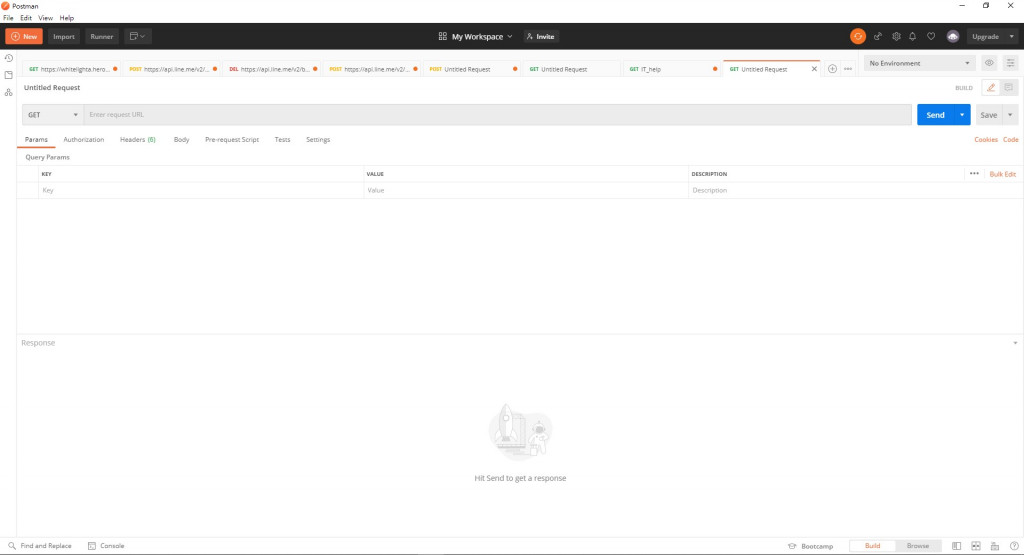
Task: Open the No Environment dropdown
Action: tap(919, 63)
